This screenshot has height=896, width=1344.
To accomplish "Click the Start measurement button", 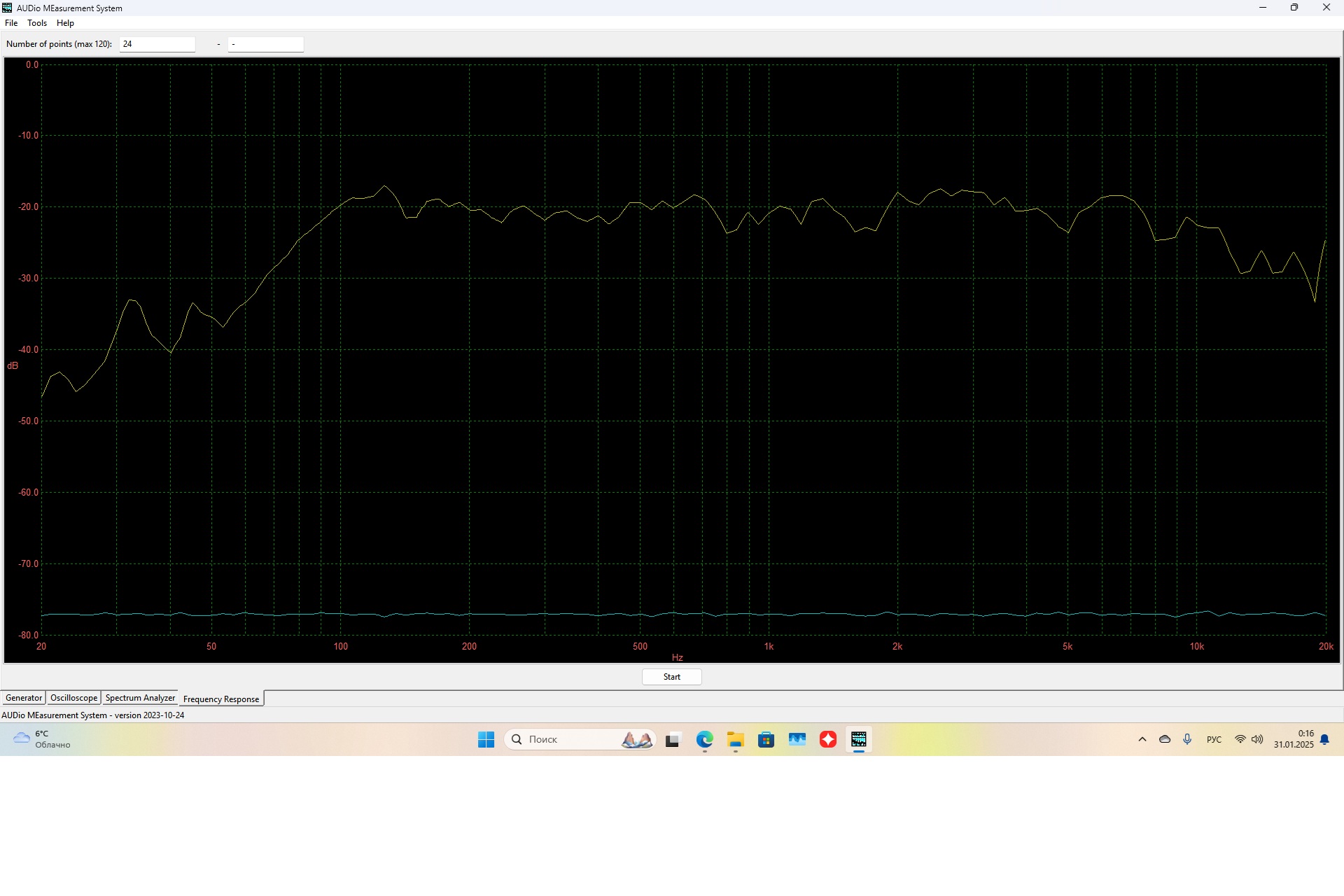I will (672, 677).
